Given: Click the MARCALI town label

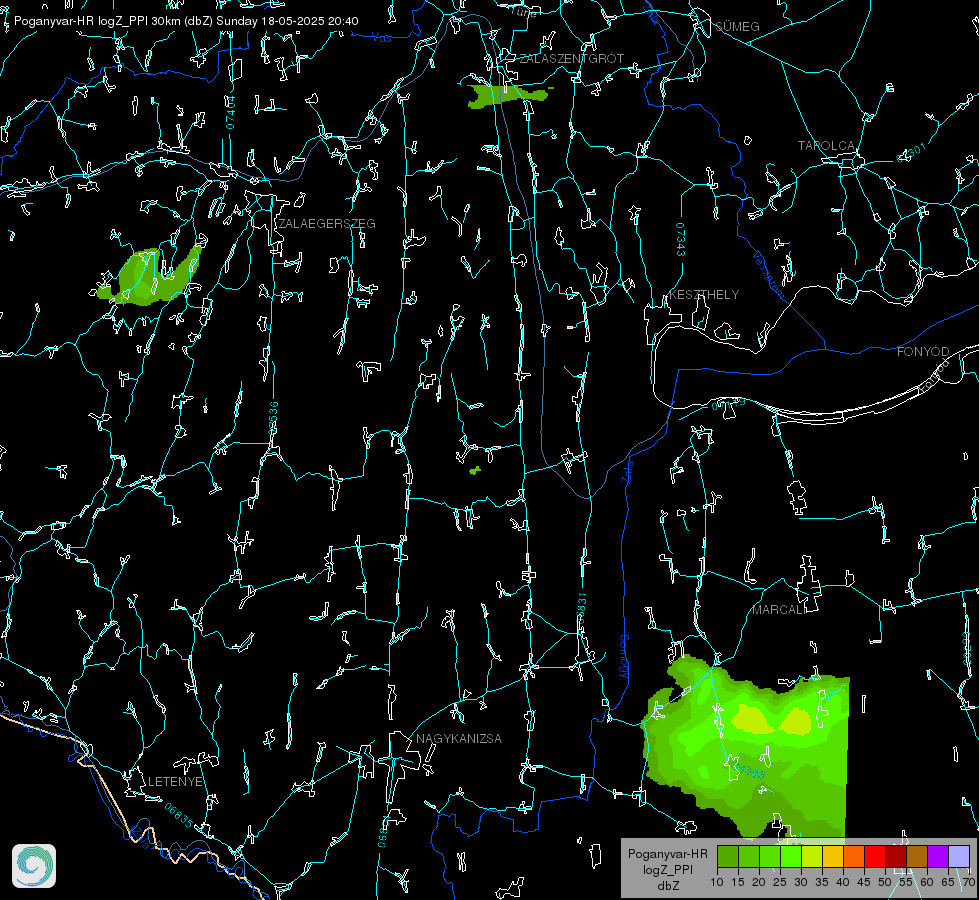Looking at the screenshot, I should (778, 610).
